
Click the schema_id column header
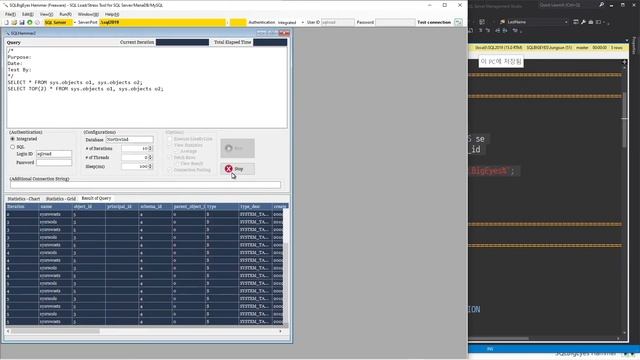pos(156,207)
